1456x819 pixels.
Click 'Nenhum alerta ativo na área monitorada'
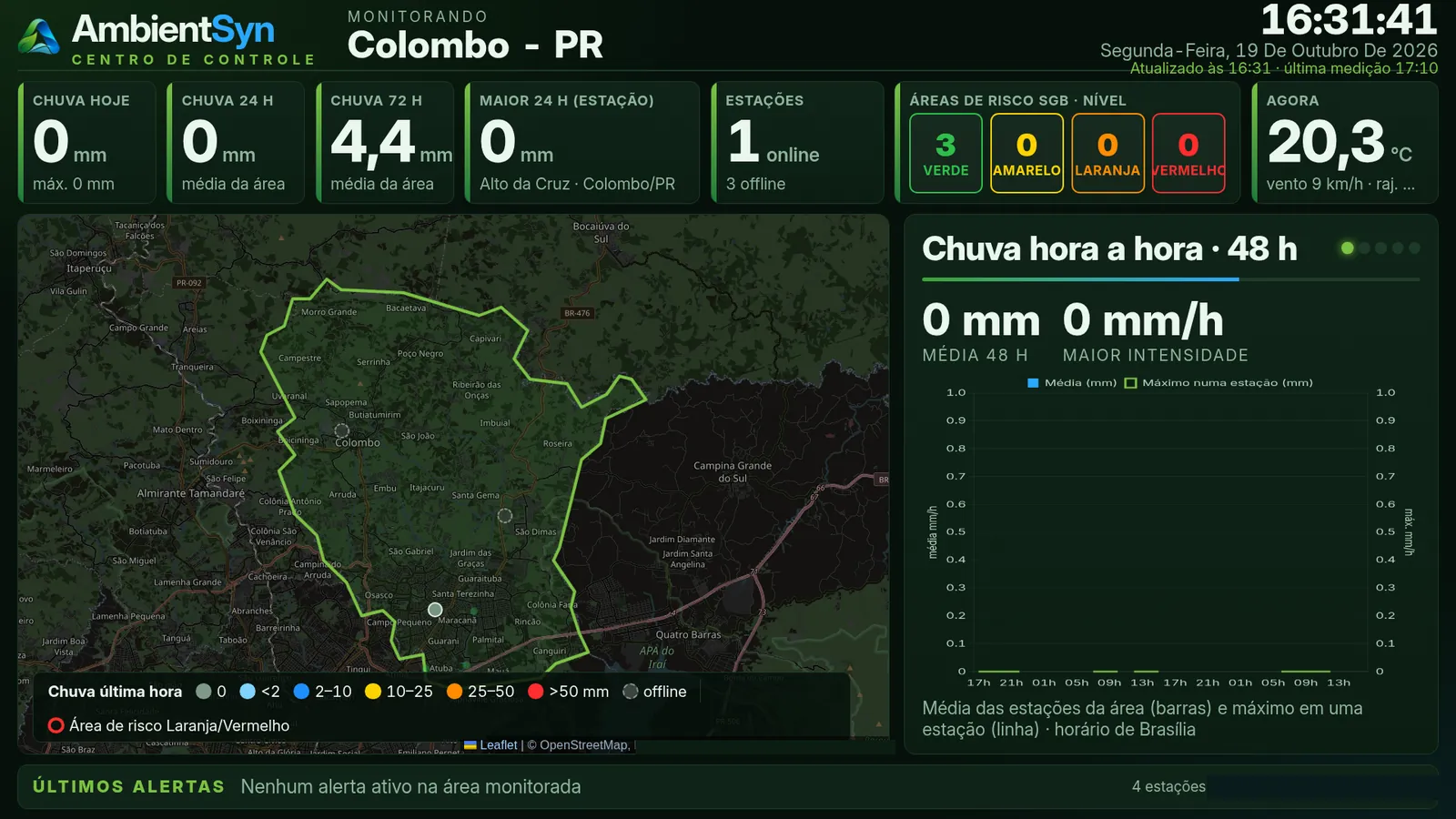[x=410, y=787]
